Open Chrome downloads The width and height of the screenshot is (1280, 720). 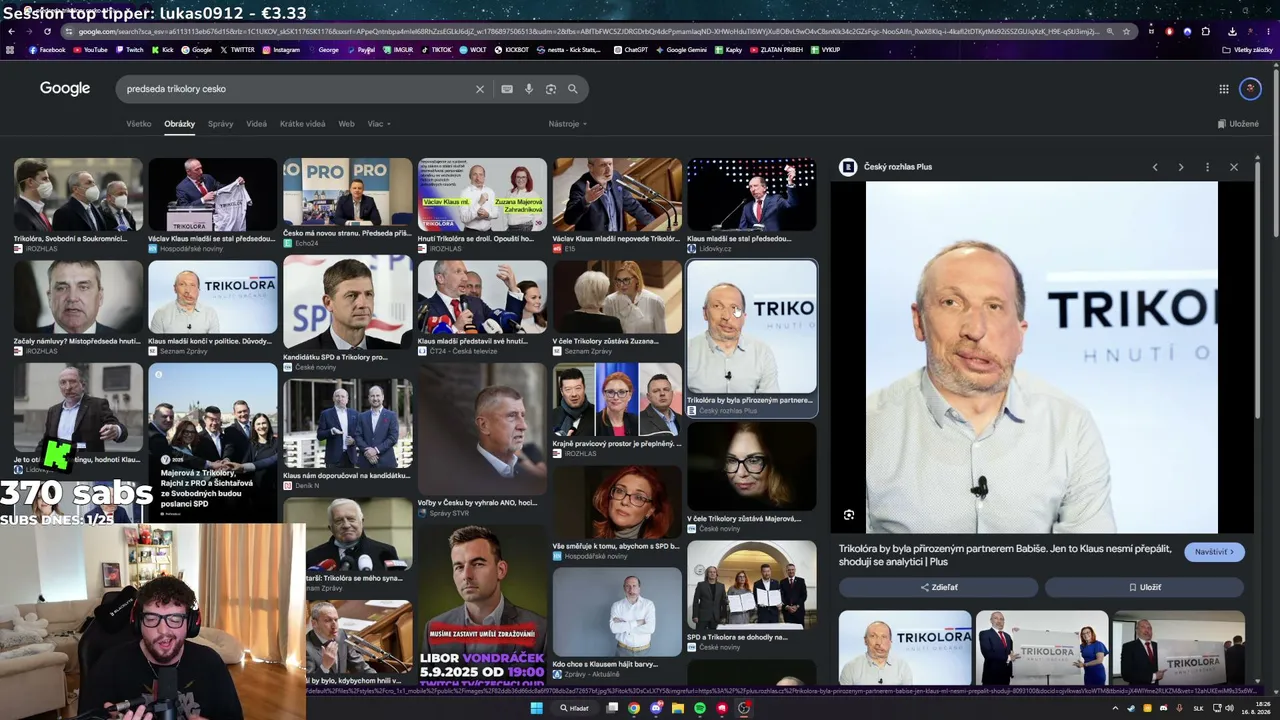pos(1233,31)
